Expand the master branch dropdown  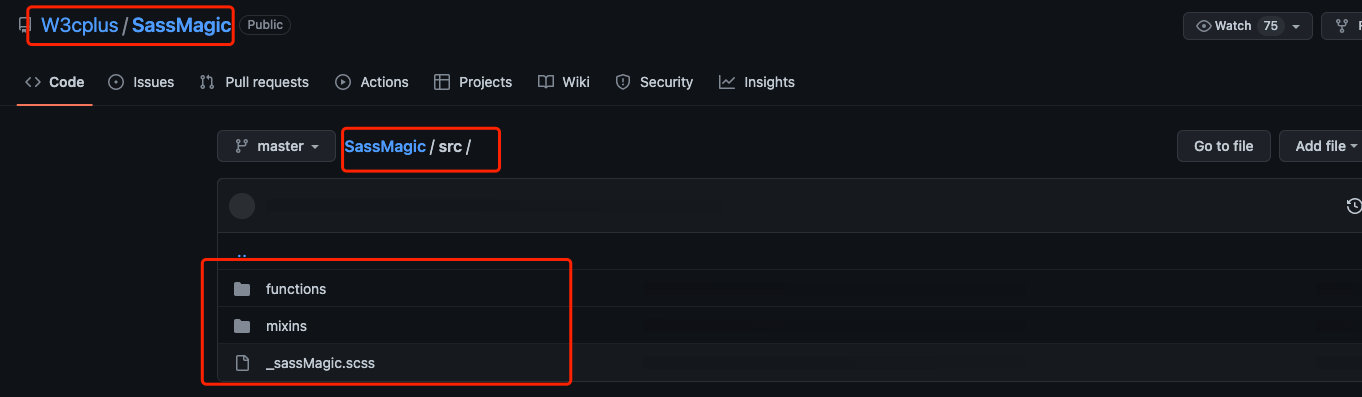[x=276, y=146]
